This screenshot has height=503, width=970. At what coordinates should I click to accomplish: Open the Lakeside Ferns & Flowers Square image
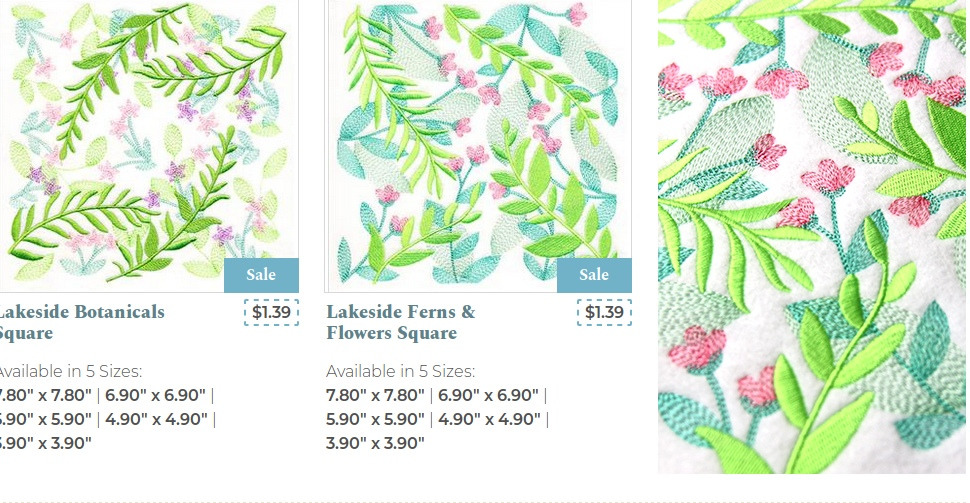click(478, 145)
